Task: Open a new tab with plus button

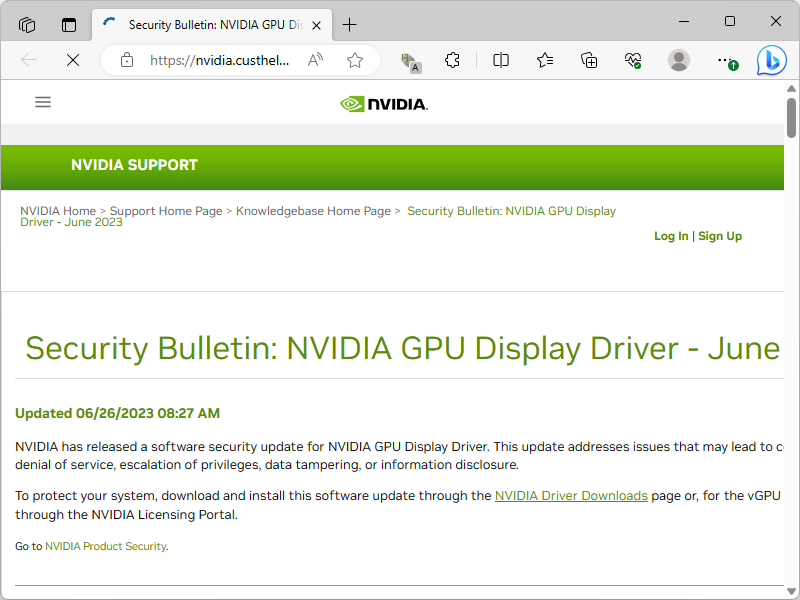Action: (x=349, y=24)
